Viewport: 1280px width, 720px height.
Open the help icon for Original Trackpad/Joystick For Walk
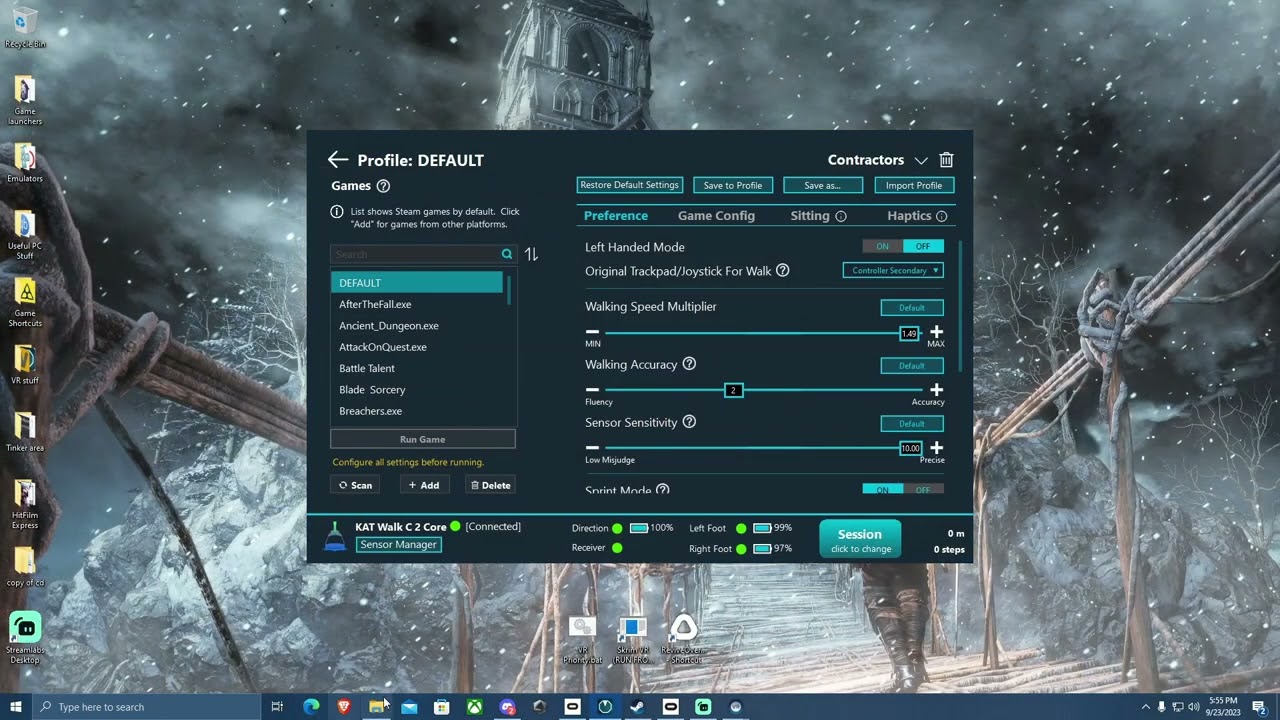point(783,271)
